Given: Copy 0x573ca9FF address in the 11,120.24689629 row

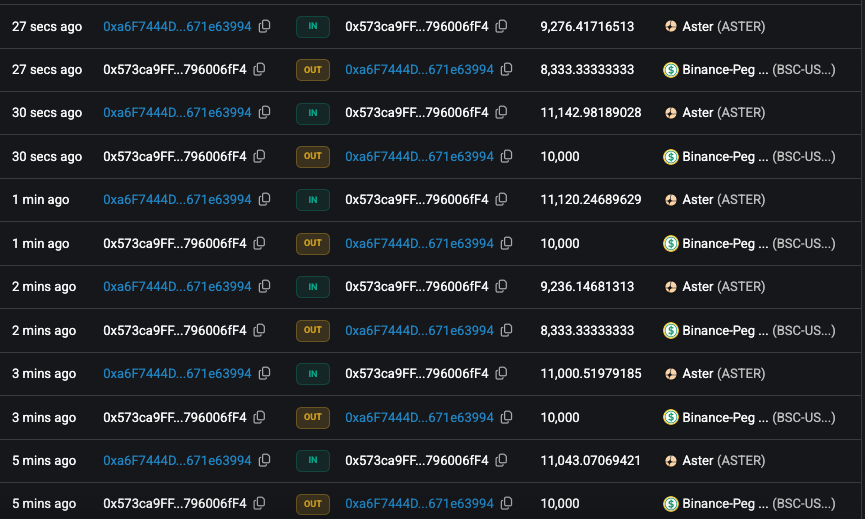Looking at the screenshot, I should [x=501, y=199].
